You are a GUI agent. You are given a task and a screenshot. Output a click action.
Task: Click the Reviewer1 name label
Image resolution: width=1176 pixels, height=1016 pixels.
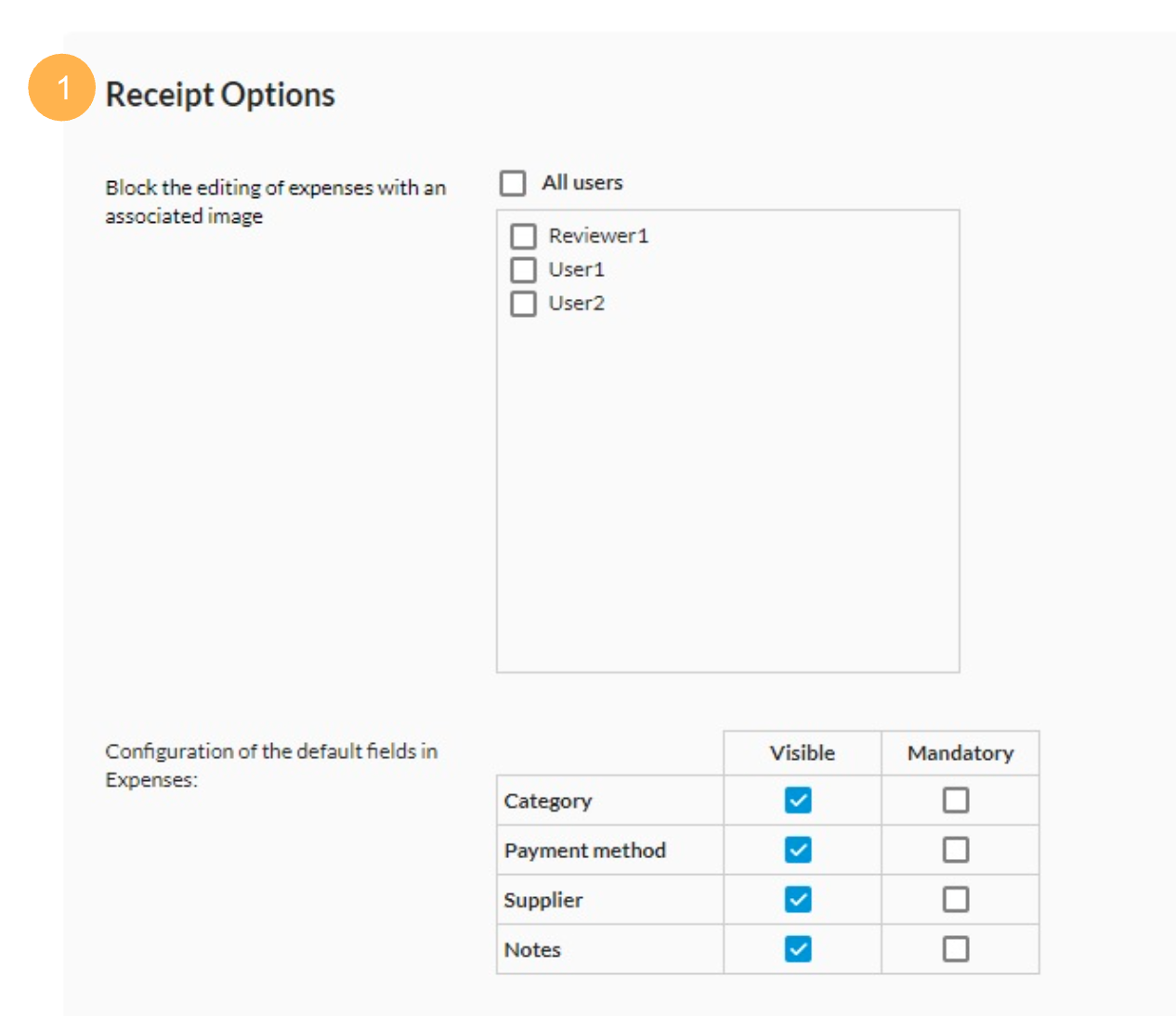(598, 236)
